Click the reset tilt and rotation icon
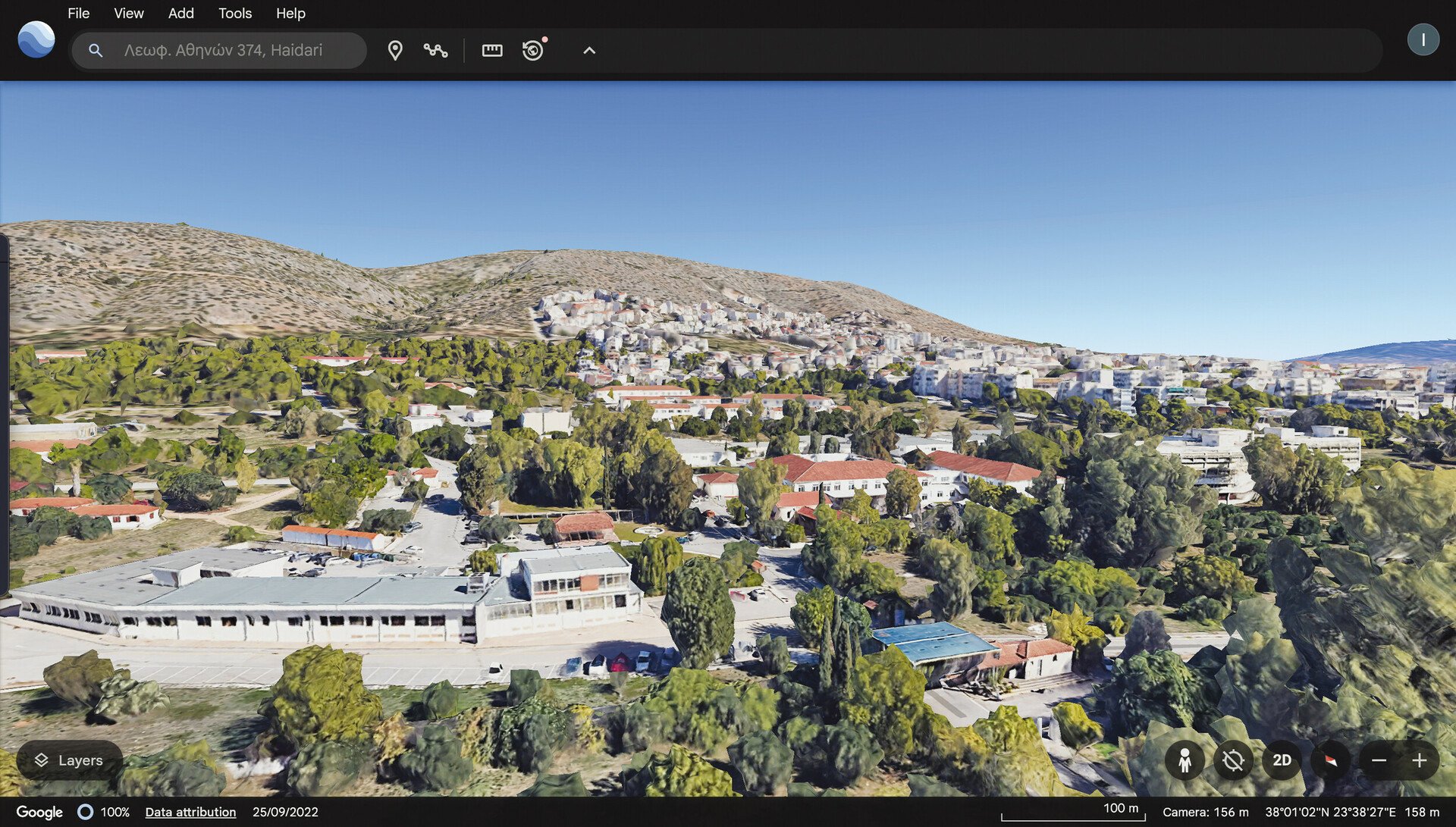1456x827 pixels. tap(1233, 760)
